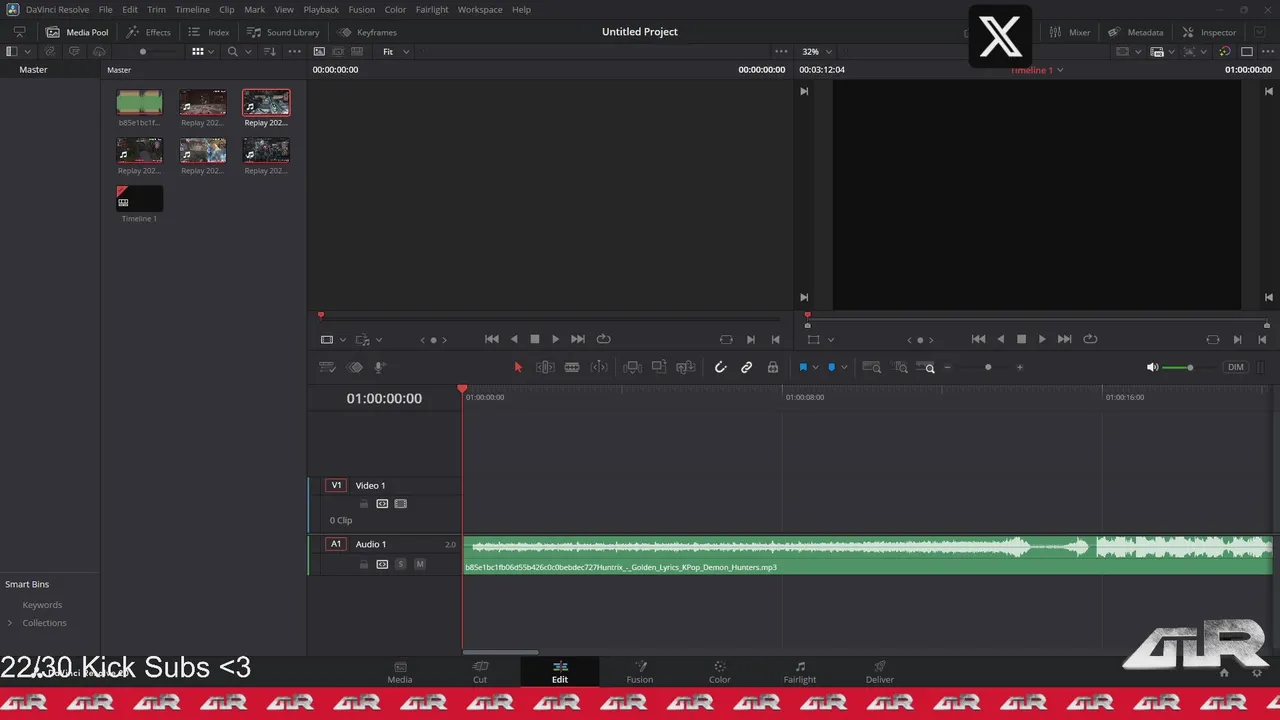Screen dimensions: 1280x720
Task: Solo the Audio 1 track
Action: click(x=401, y=564)
